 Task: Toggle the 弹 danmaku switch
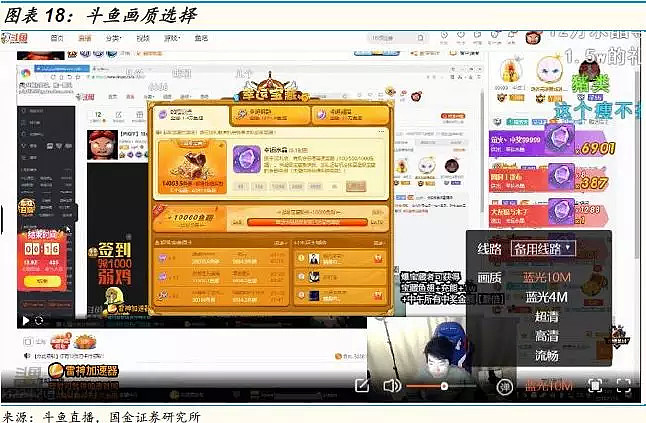[x=505, y=386]
